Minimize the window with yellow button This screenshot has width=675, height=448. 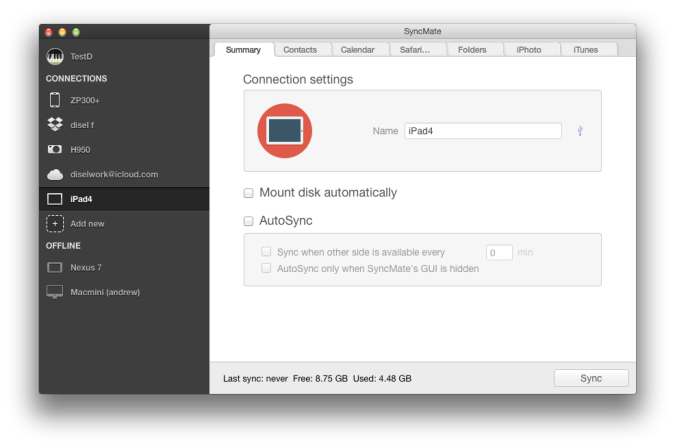62,32
